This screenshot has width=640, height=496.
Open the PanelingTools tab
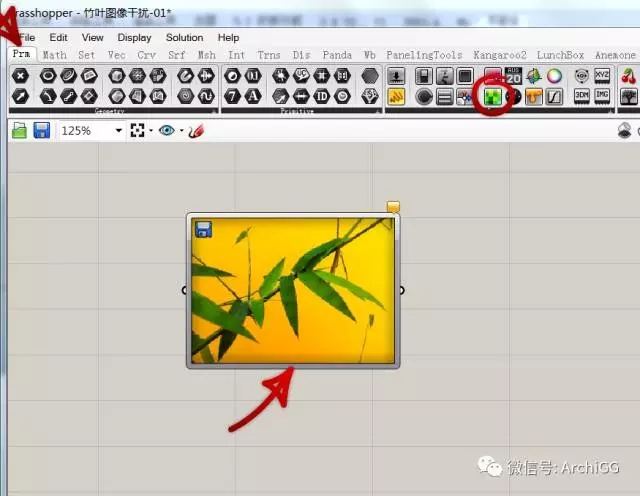424,55
